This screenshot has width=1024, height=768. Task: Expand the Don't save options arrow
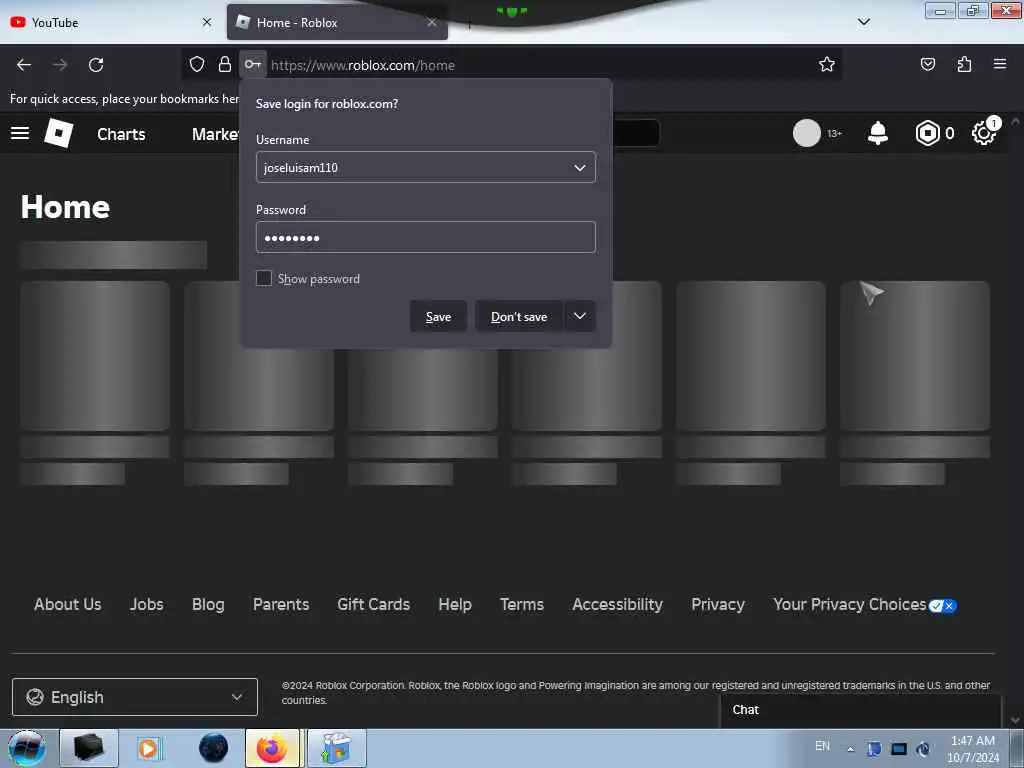(579, 316)
